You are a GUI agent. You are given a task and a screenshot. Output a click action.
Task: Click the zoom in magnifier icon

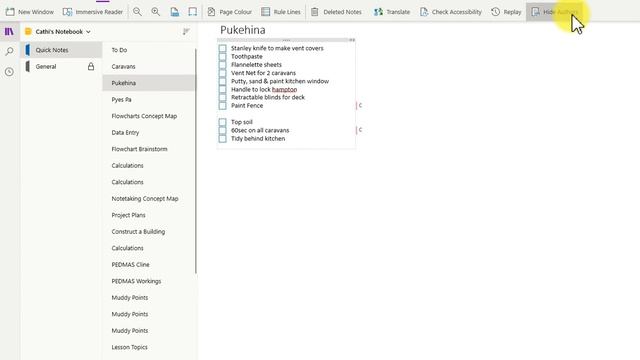click(x=156, y=12)
